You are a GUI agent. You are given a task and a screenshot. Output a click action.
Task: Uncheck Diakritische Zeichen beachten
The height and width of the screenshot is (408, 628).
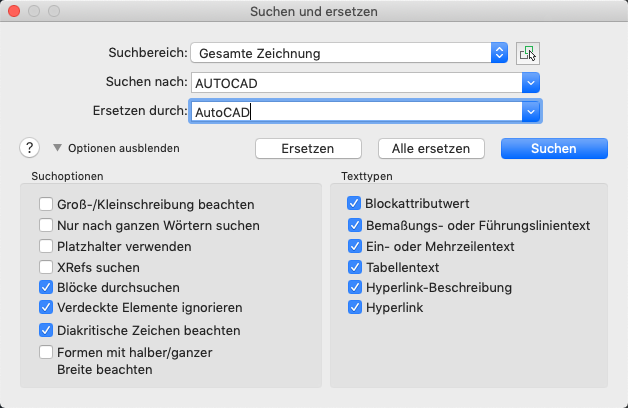pyautogui.click(x=46, y=330)
